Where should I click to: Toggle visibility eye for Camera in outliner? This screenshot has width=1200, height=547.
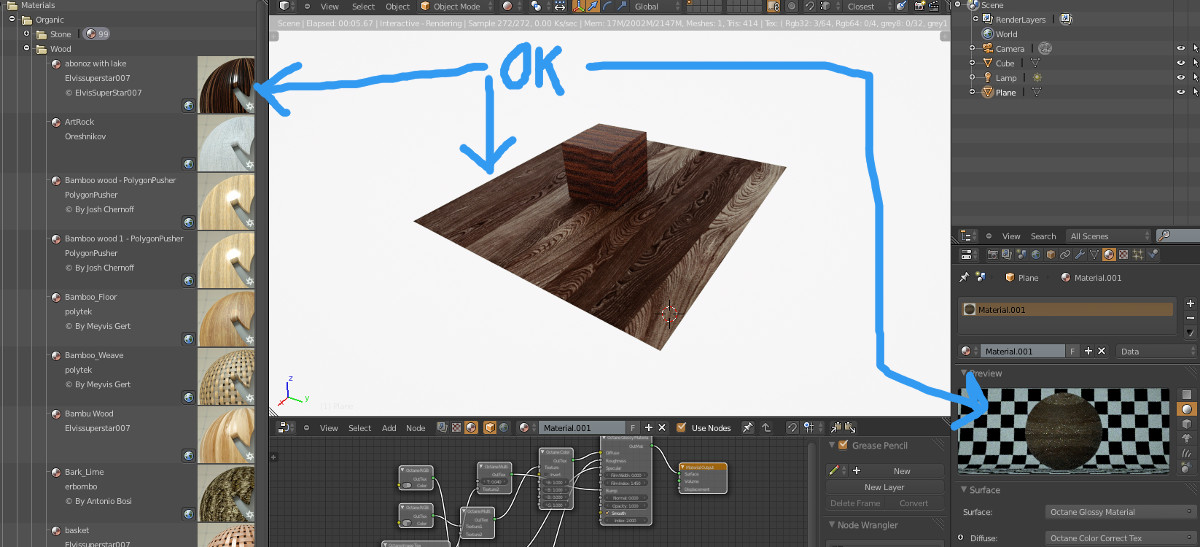[x=1181, y=48]
